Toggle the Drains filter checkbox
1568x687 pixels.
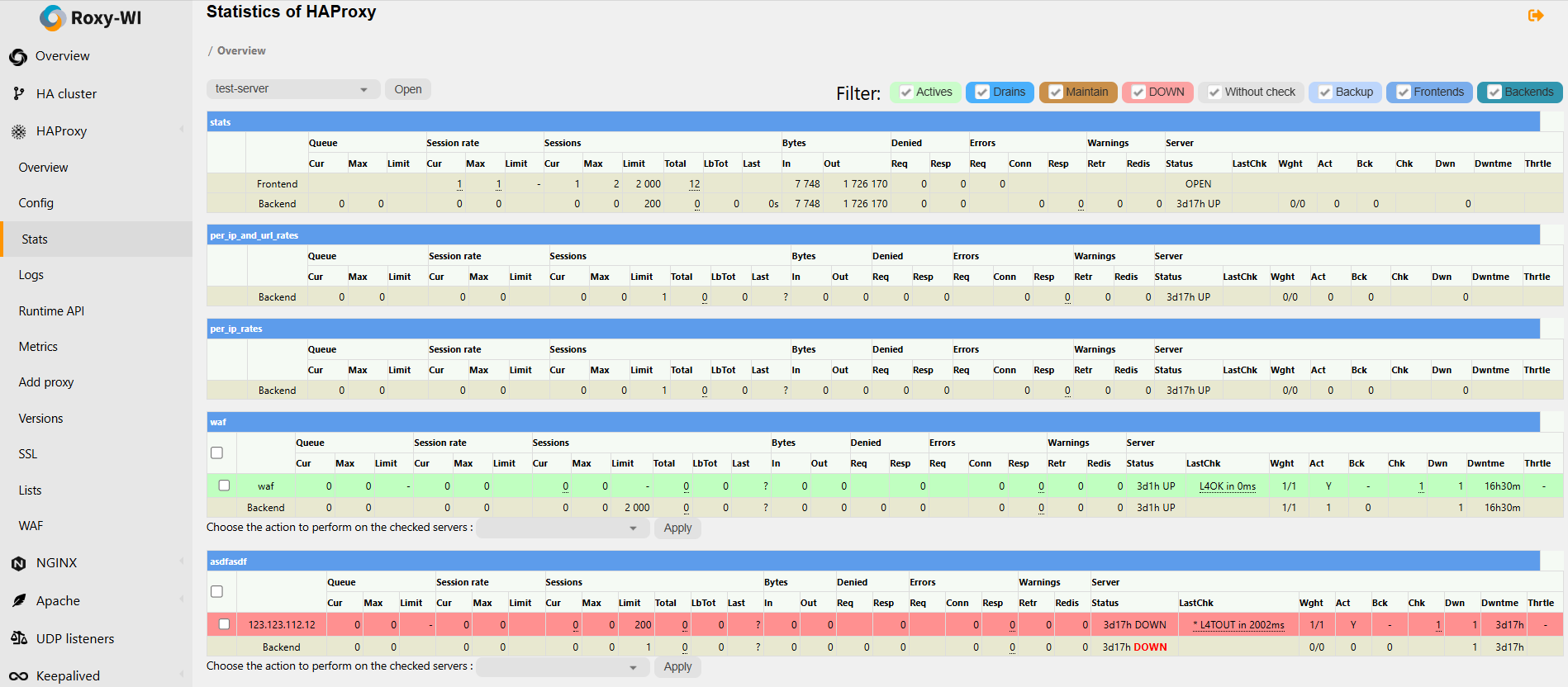pos(982,92)
